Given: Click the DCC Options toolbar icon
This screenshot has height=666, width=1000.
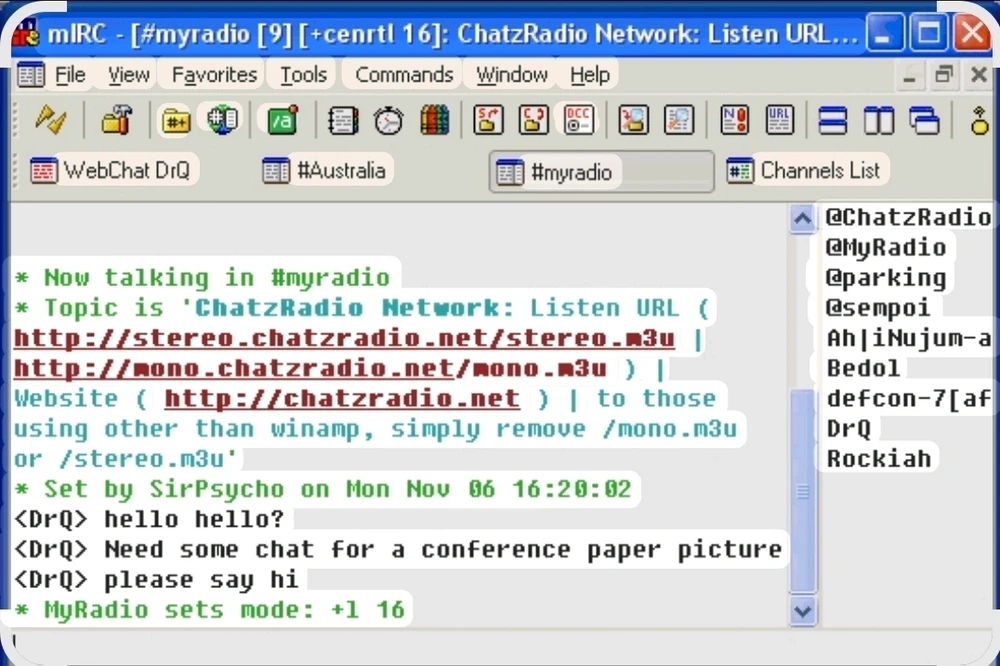Looking at the screenshot, I should pos(579,120).
